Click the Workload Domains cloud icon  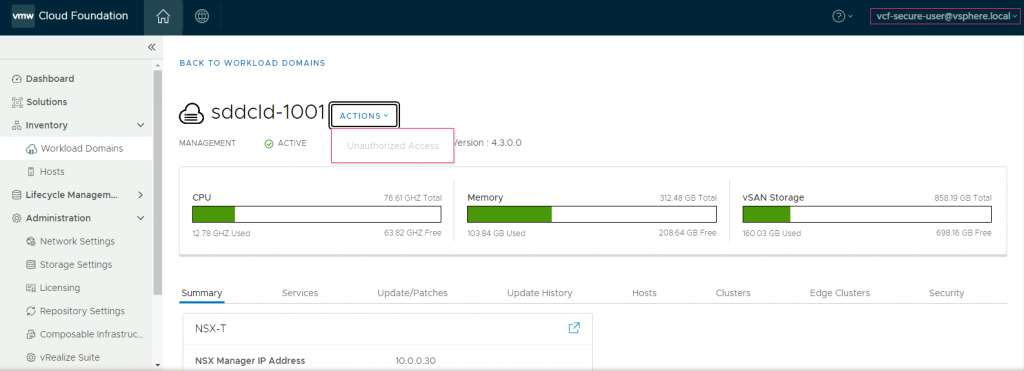[x=31, y=149]
